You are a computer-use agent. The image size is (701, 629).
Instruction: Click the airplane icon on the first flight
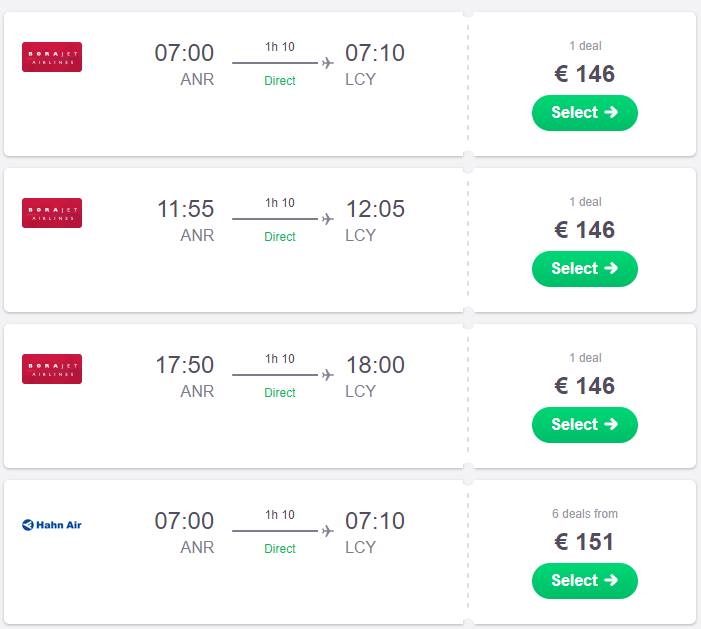click(328, 63)
